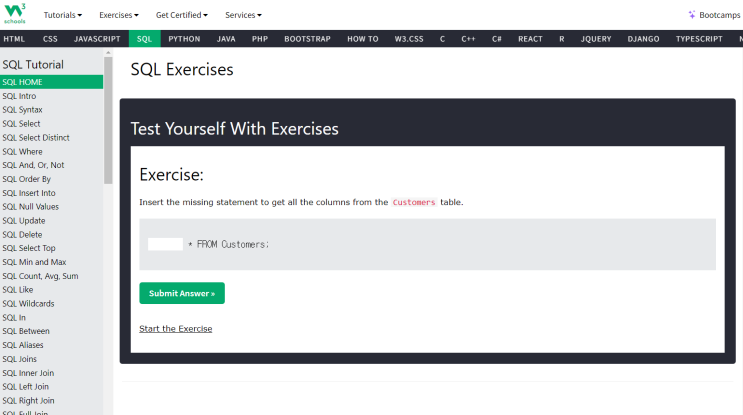This screenshot has height=415, width=743.
Task: Open the PYTHON tab
Action: point(184,39)
